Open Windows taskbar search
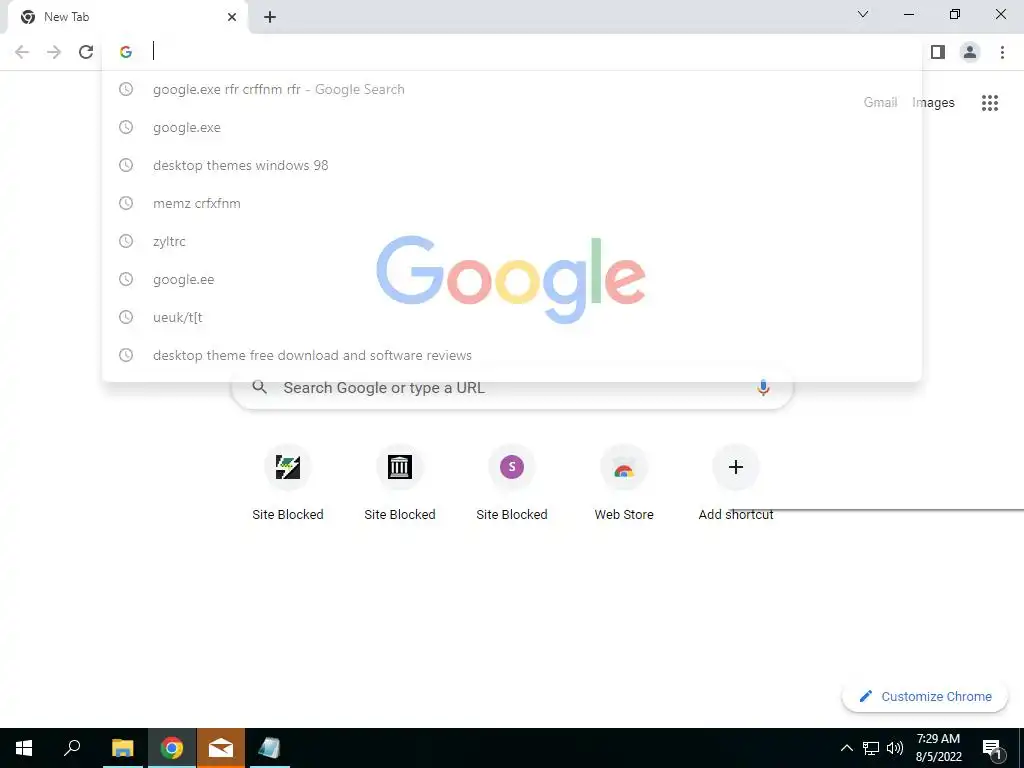Viewport: 1024px width, 768px height. tap(72, 748)
